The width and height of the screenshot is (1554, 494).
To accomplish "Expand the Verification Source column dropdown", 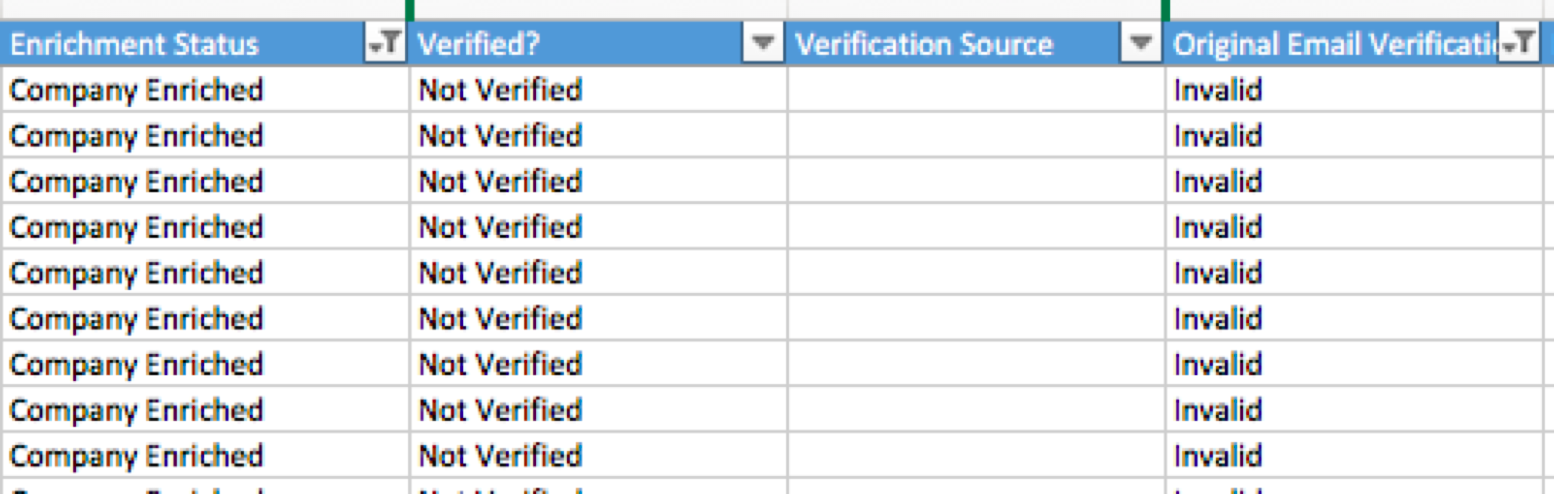I will point(1141,43).
